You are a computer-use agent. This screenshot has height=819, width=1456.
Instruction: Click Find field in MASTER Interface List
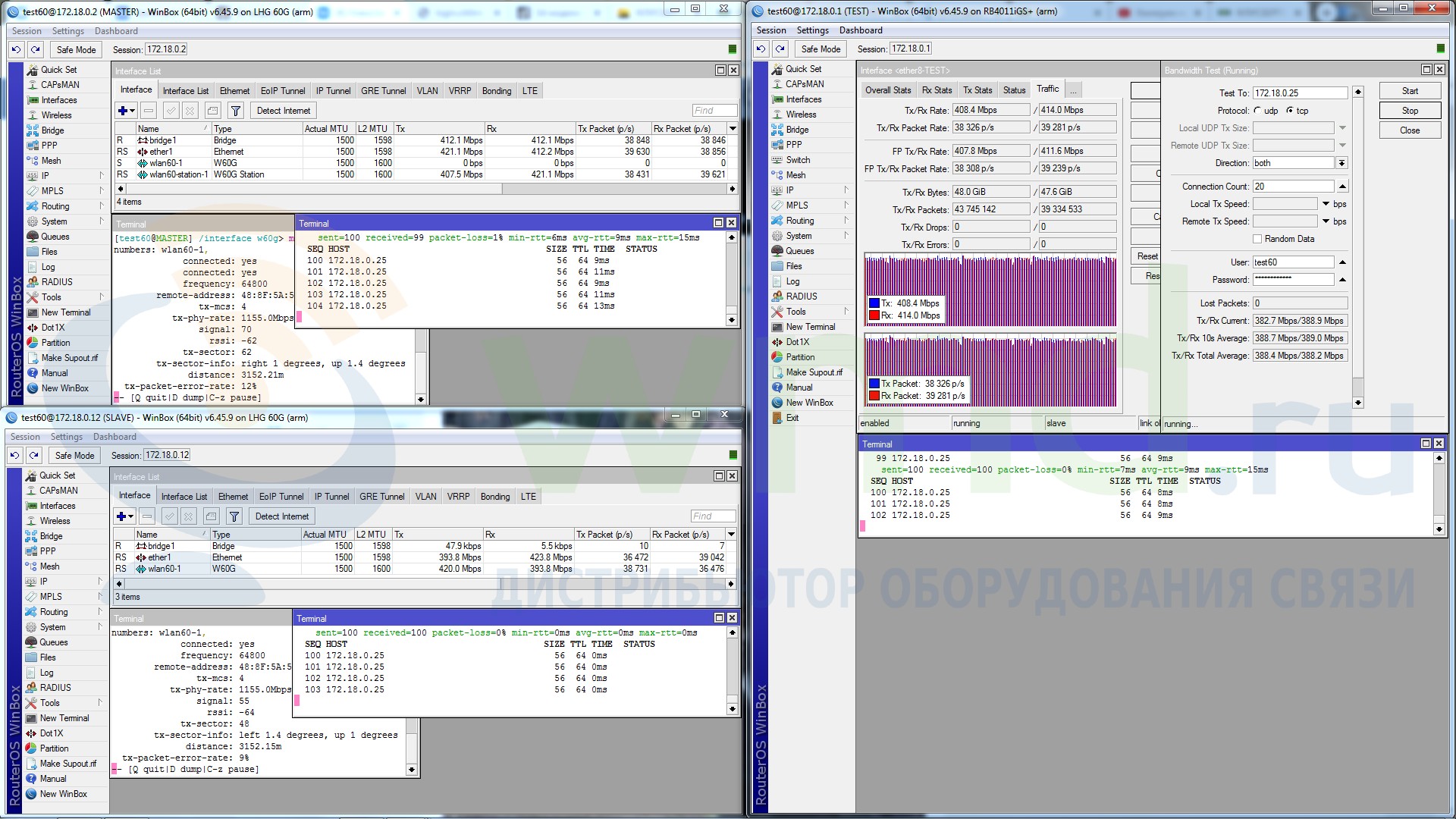[714, 111]
